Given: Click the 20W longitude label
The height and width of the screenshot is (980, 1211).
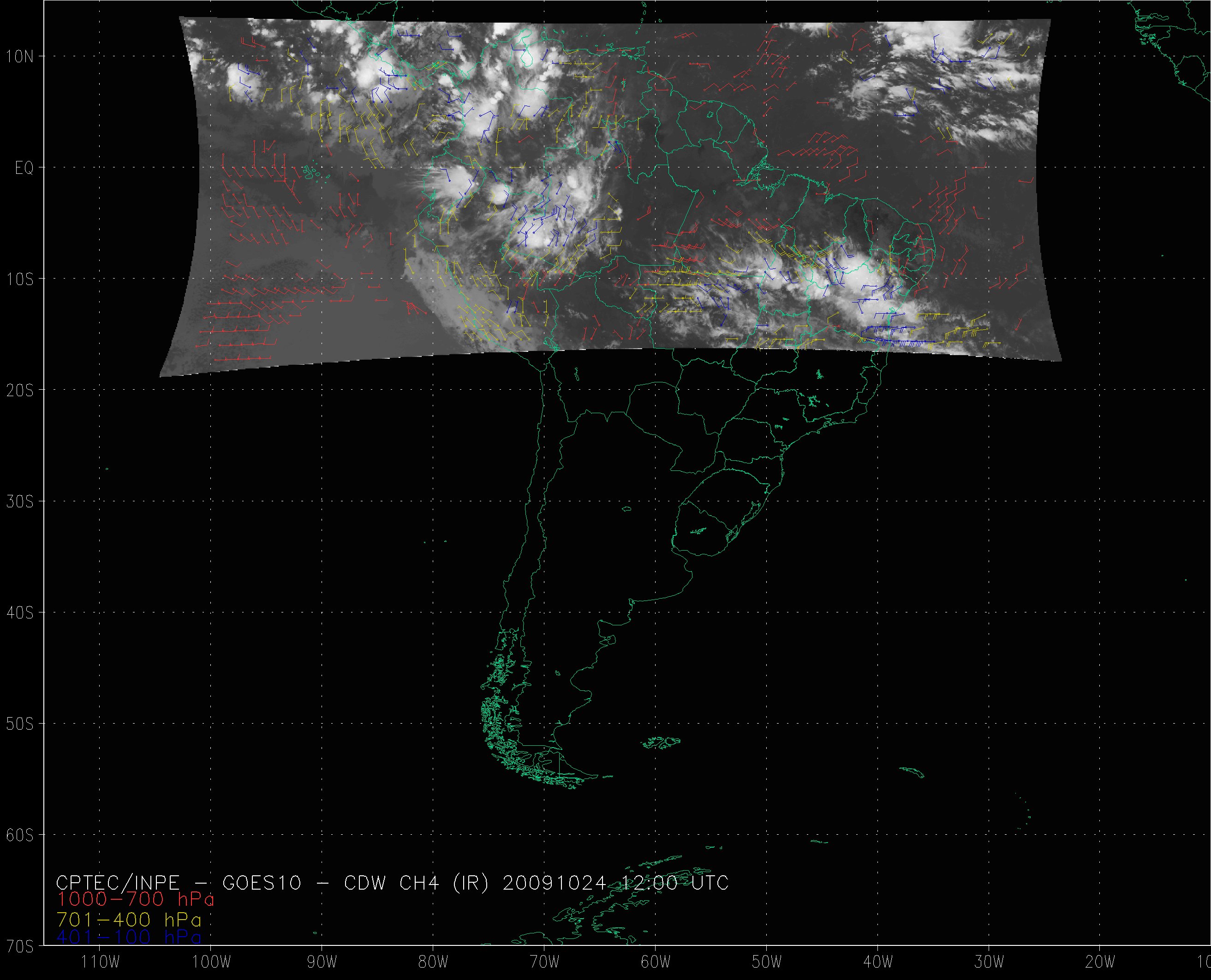Looking at the screenshot, I should [1100, 962].
